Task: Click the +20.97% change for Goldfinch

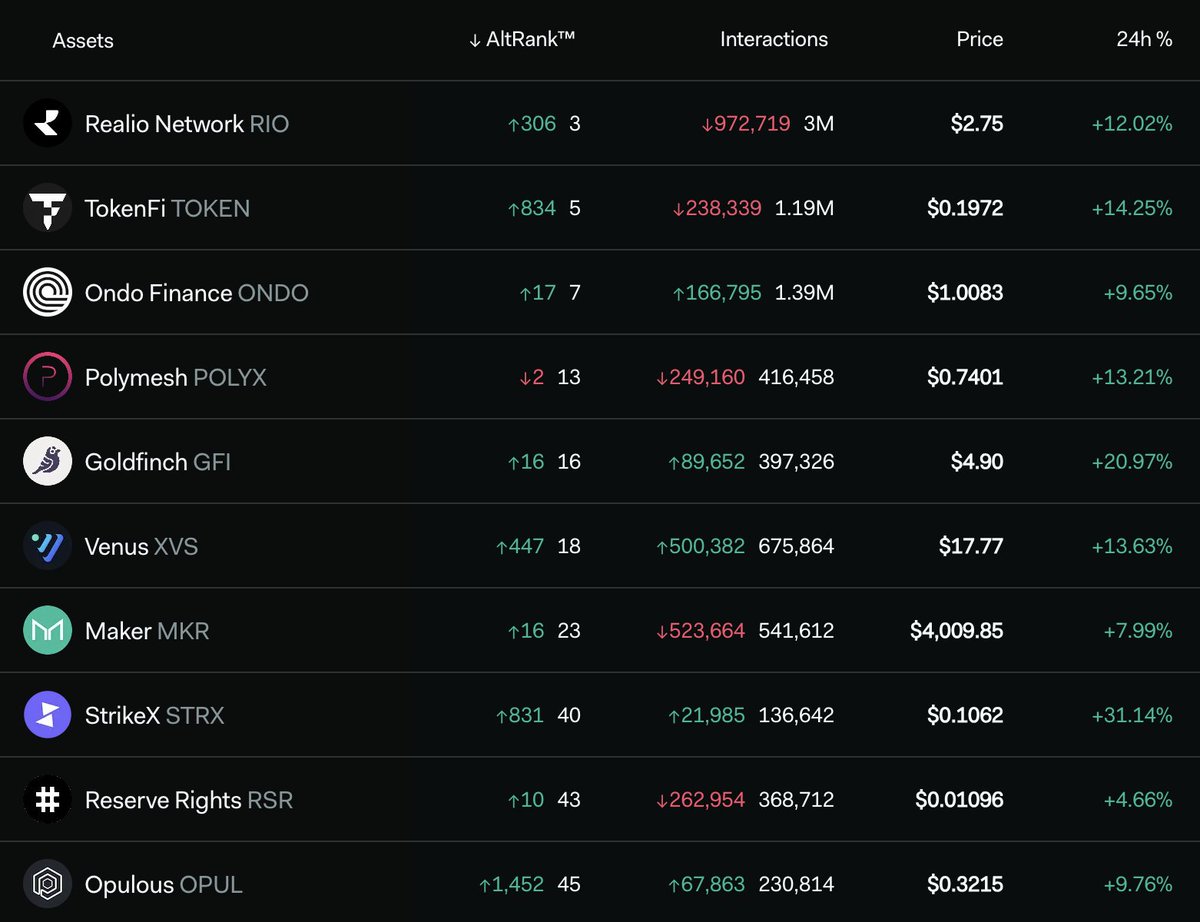Action: (1131, 462)
